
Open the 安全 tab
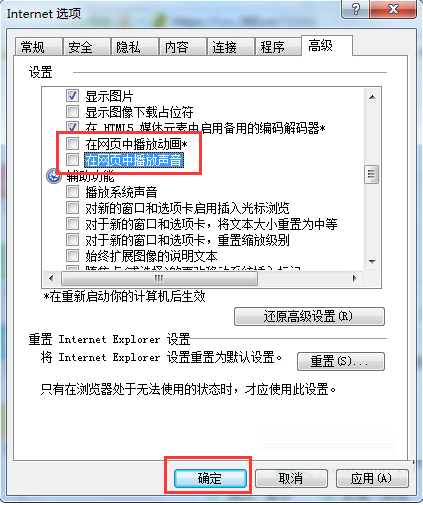(87, 47)
